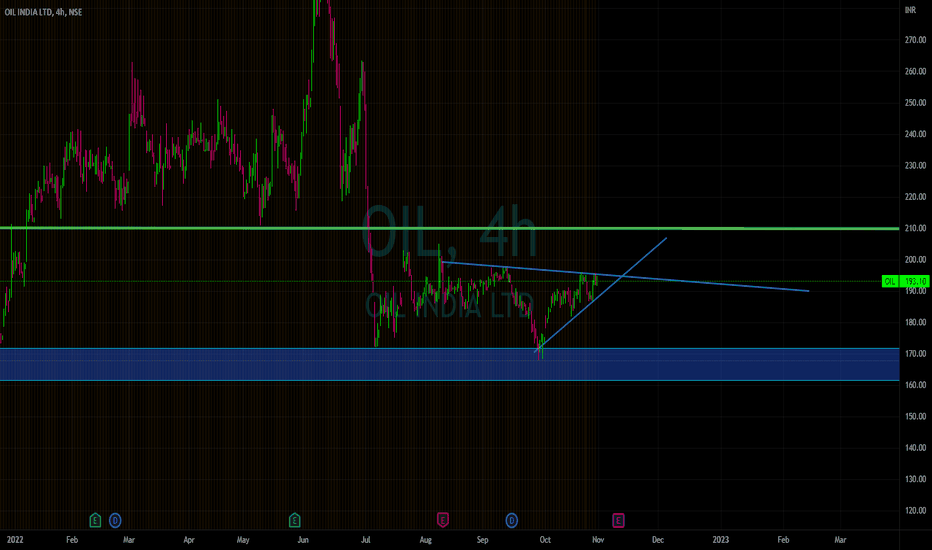Open the green earnings marker closest to Feb 2022
Image resolution: width=932 pixels, height=550 pixels.
point(95,521)
